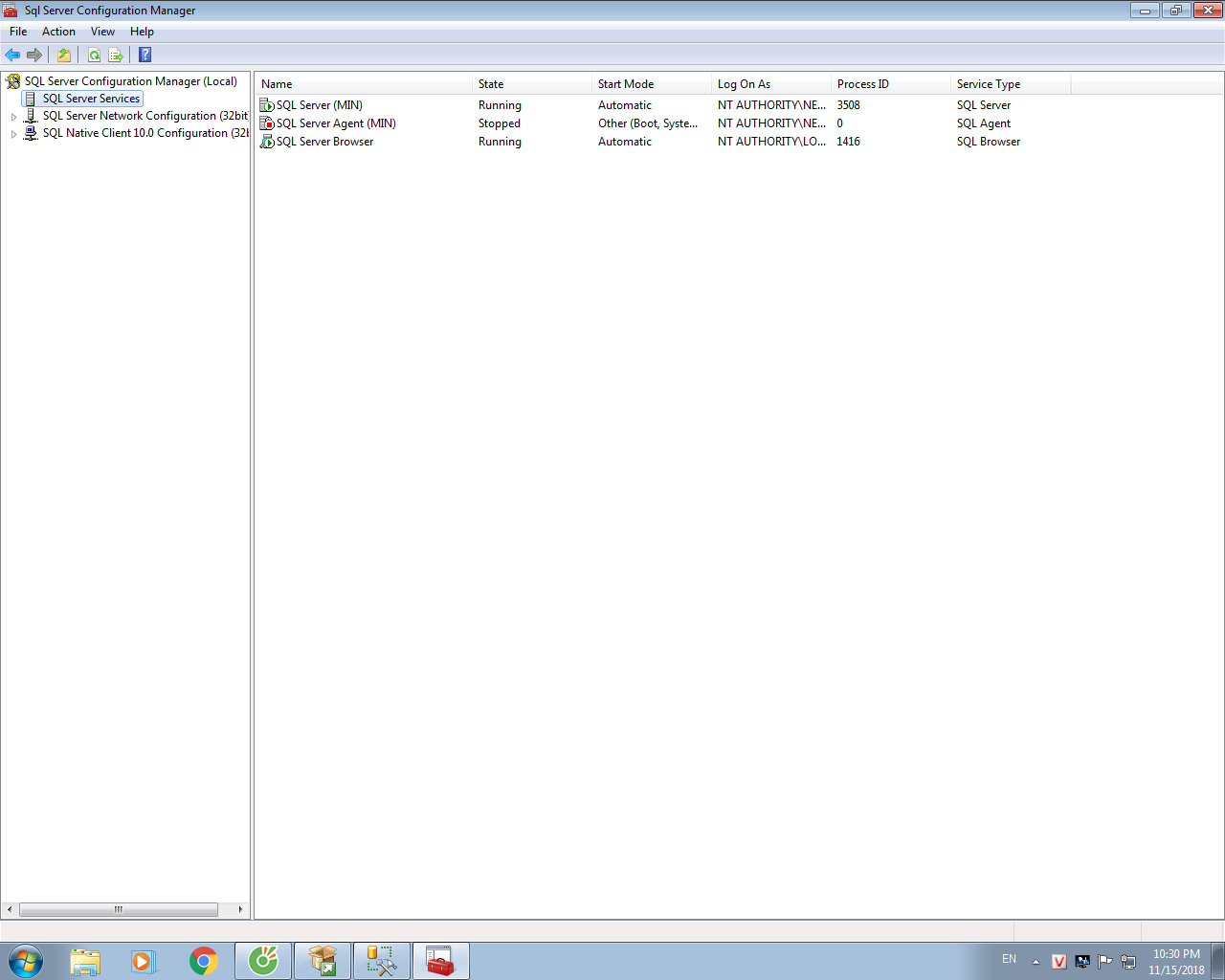
Task: Open the Windows Start menu
Action: [x=26, y=961]
